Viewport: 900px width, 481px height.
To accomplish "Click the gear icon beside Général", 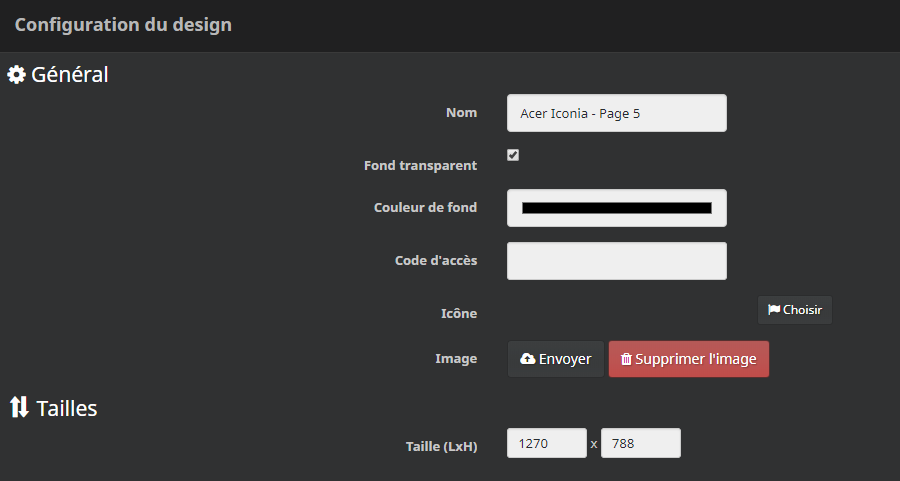I will pos(16,75).
